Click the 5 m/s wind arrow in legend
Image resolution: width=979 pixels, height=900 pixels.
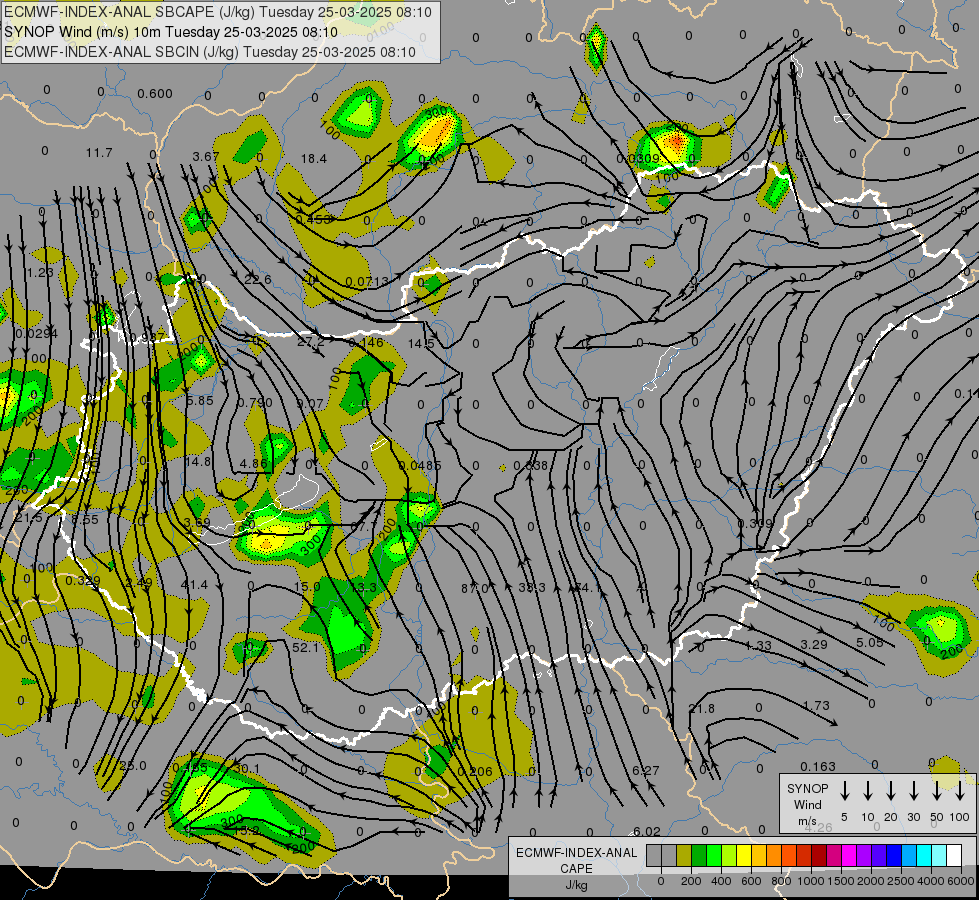[x=845, y=791]
